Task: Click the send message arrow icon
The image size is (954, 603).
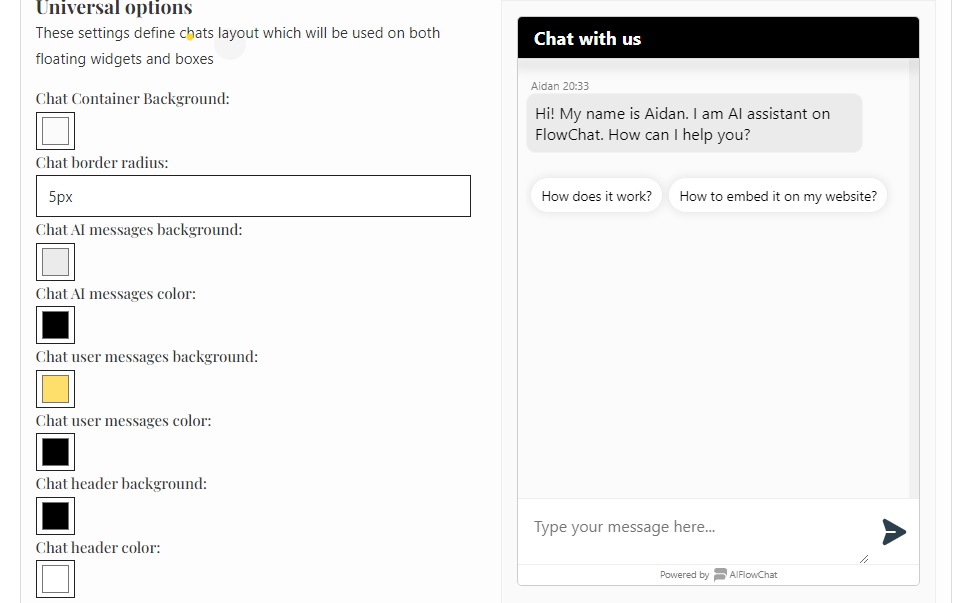Action: coord(894,532)
